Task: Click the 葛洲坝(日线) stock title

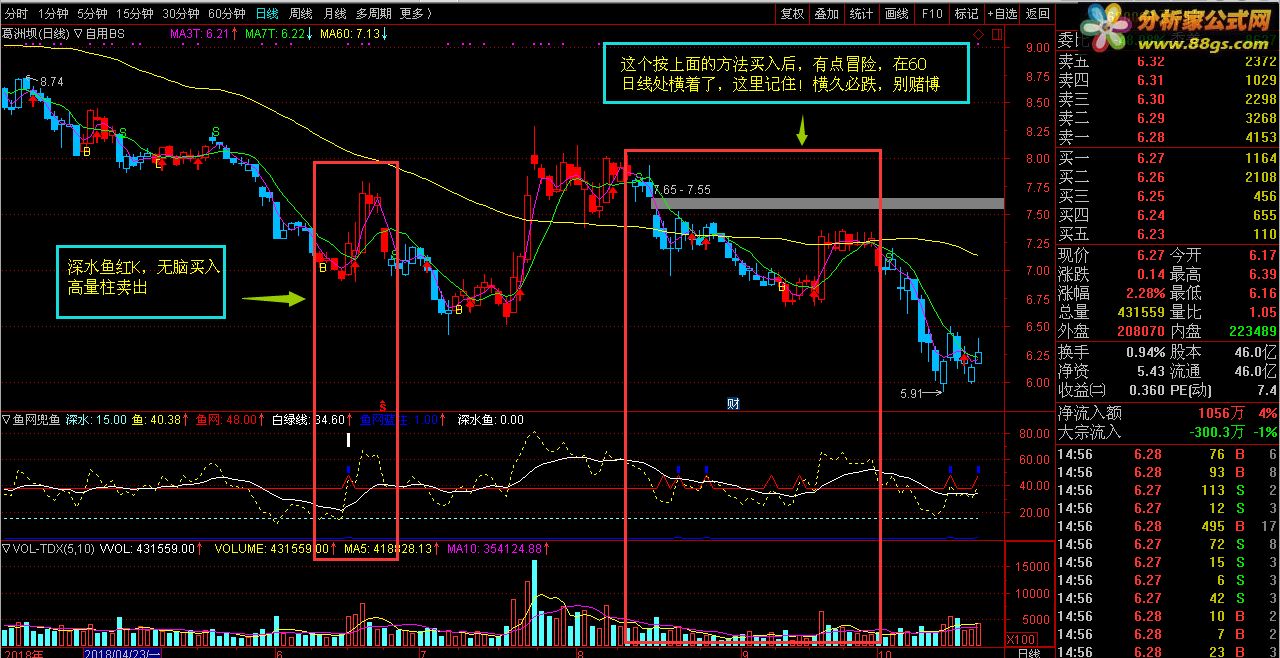Action: (36, 33)
